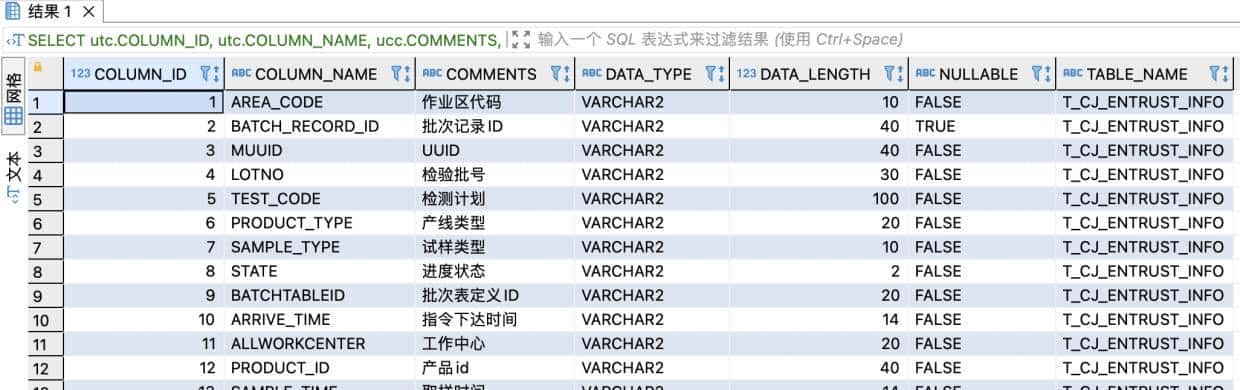This screenshot has height=390, width=1240.
Task: Click the DATA_LENGTH numeric type icon
Action: pos(746,74)
